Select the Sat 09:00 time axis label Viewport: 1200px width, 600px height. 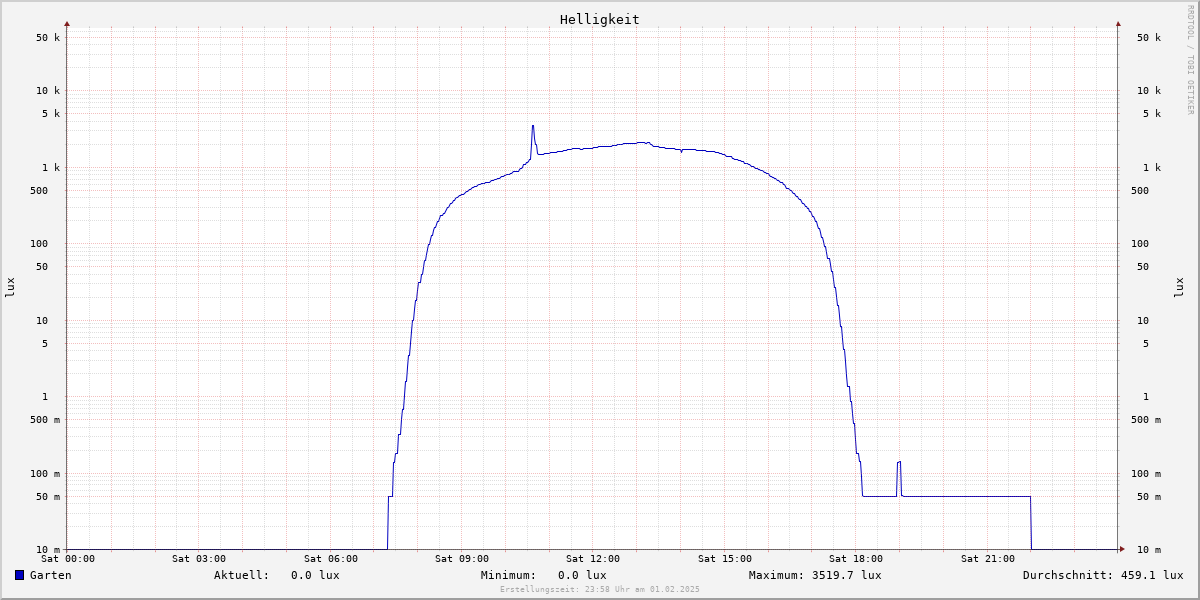tap(462, 559)
